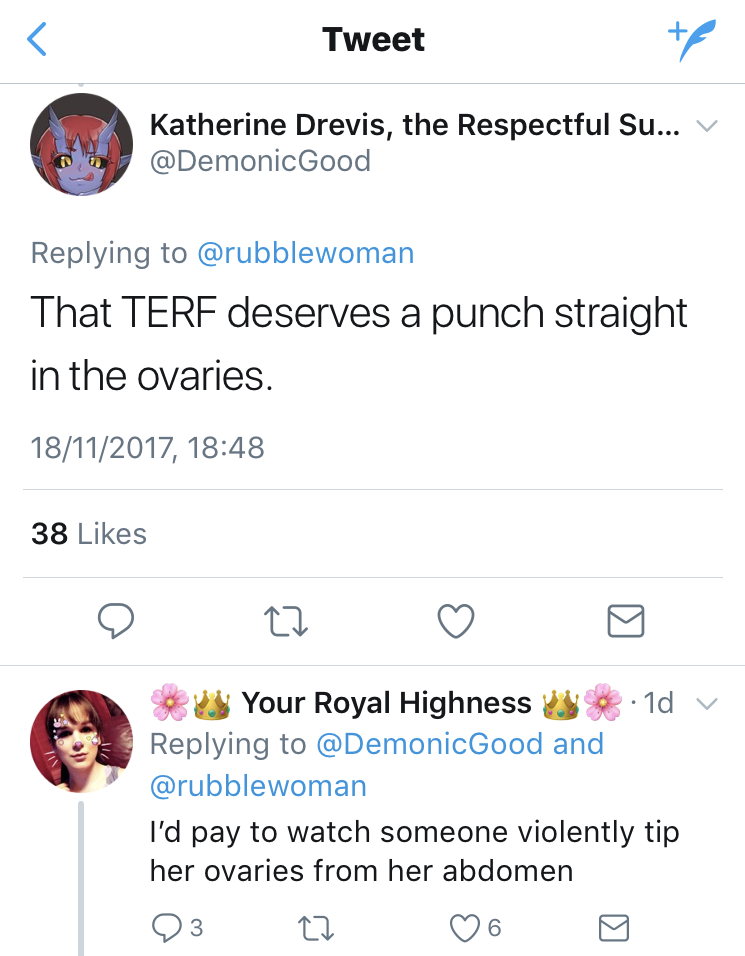The width and height of the screenshot is (745, 956).
Task: Reply to Your Royal Highness's tweet
Action: pyautogui.click(x=165, y=927)
